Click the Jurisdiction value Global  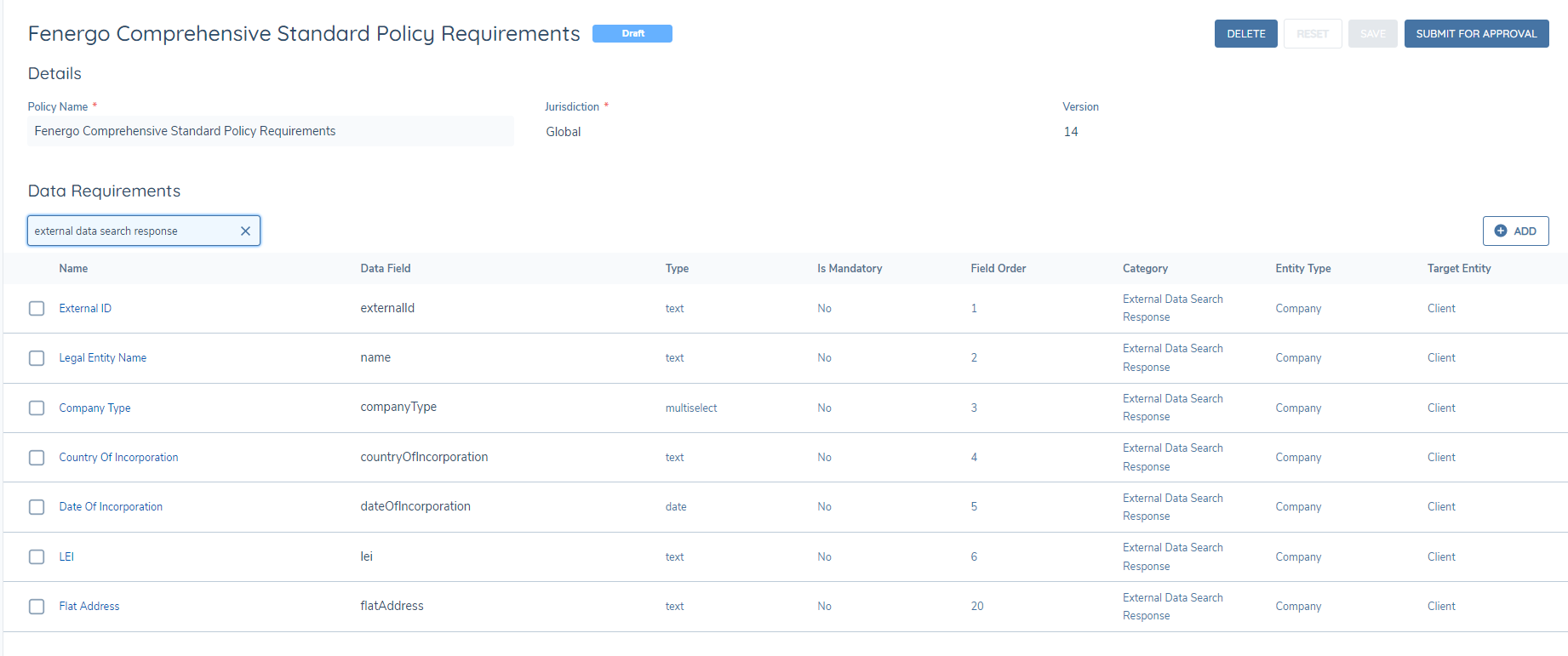(x=564, y=132)
